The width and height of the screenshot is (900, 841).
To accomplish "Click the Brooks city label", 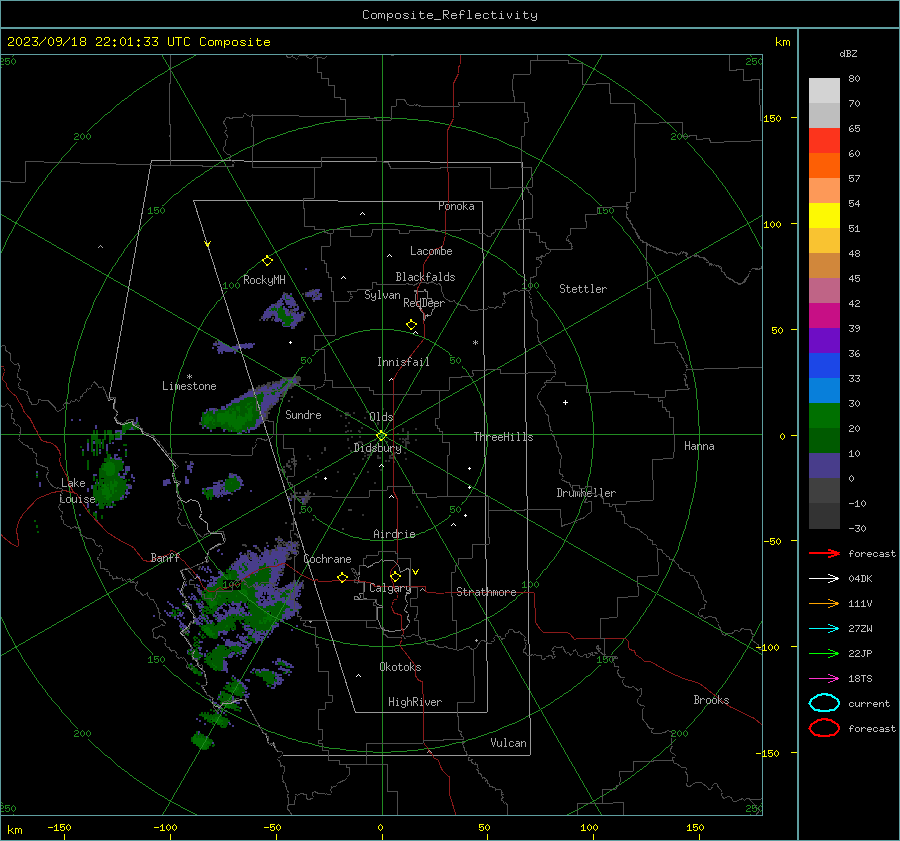I will [711, 700].
